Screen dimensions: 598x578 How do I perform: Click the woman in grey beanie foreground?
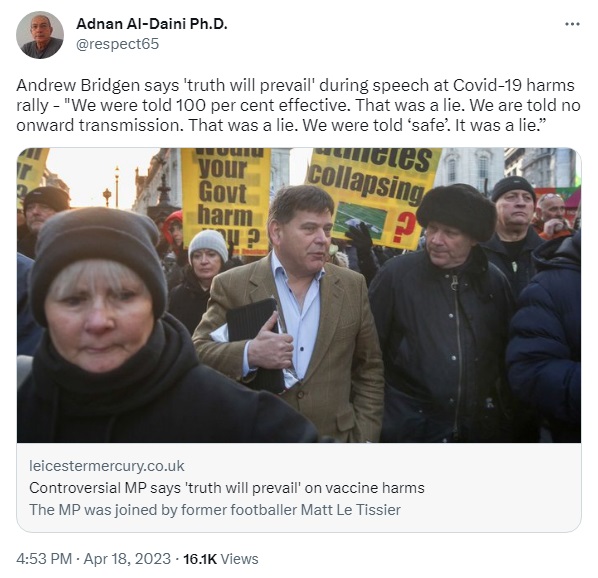click(114, 328)
